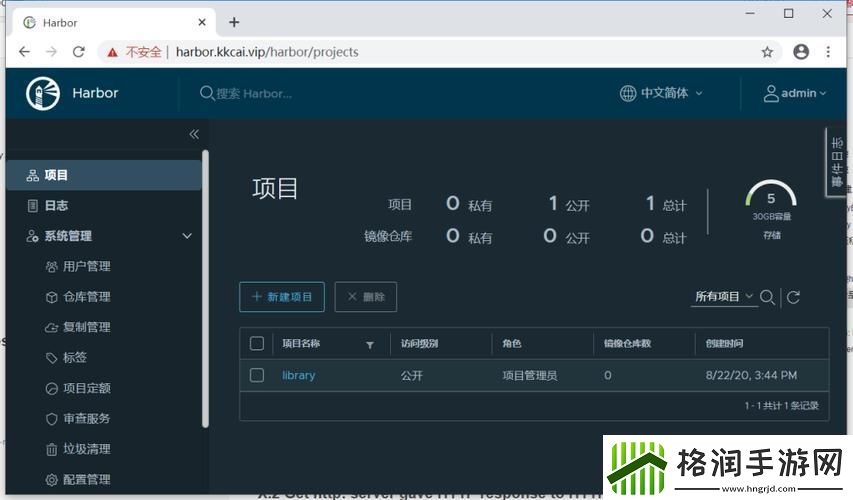Collapse the 系统管理 section chevron
The height and width of the screenshot is (500, 853).
tap(187, 236)
